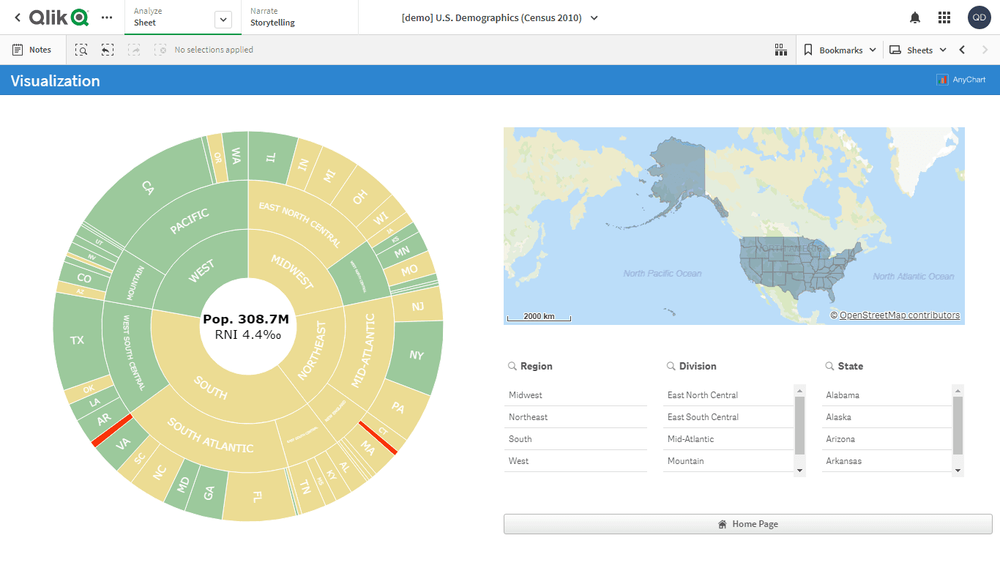Click the three-dot more options menu
Viewport: 1000px width, 562px height.
(107, 18)
